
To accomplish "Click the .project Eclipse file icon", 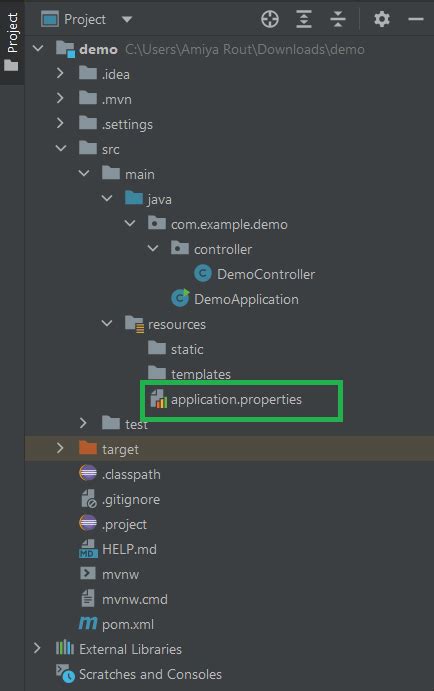I will 88,524.
